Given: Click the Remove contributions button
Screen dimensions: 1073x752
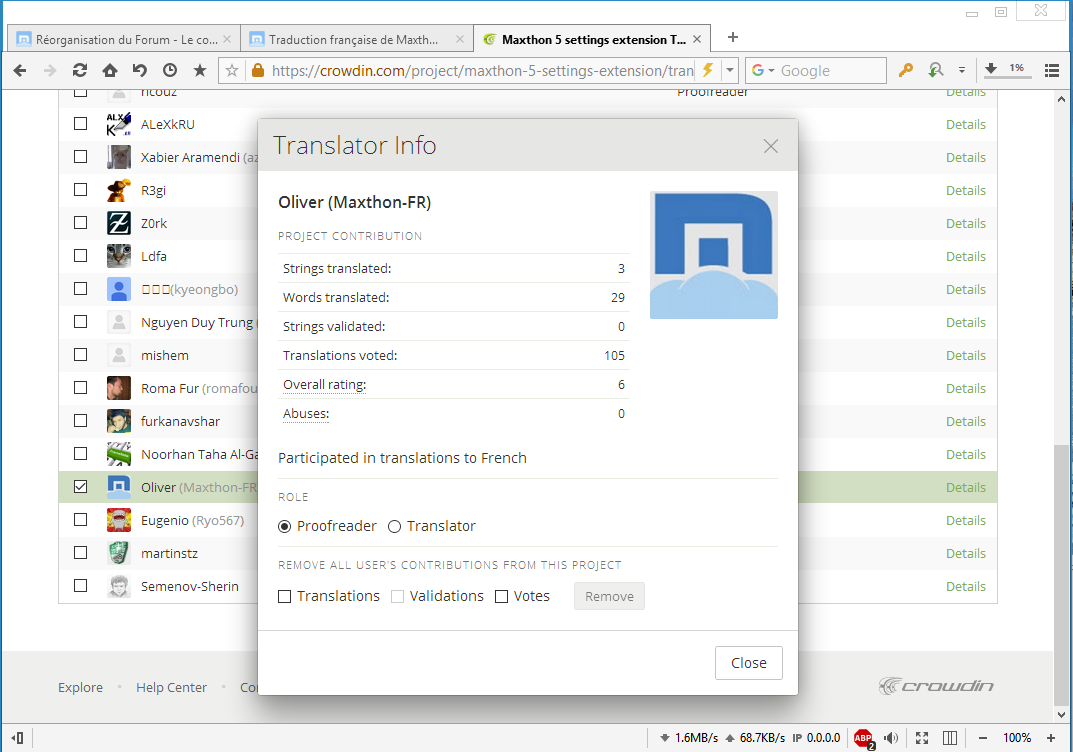Looking at the screenshot, I should click(x=609, y=596).
